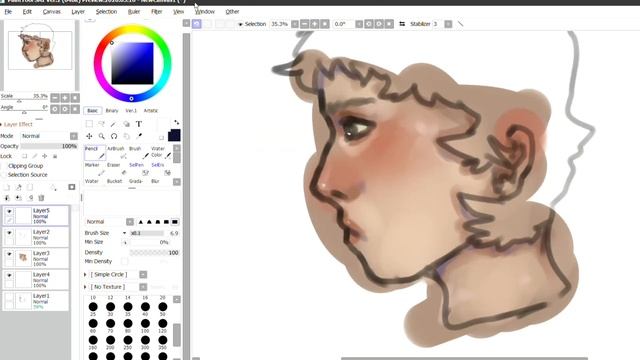Click the foreground color swatch
The width and height of the screenshot is (640, 360).
pos(174,135)
